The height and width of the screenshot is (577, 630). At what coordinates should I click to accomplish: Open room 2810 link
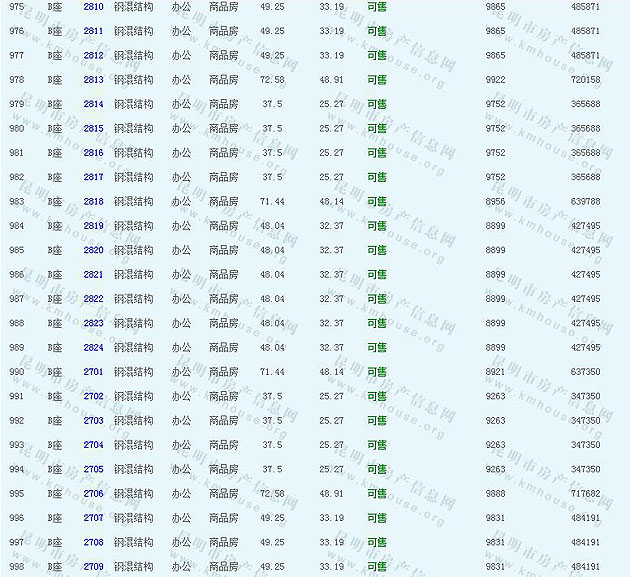tap(93, 7)
